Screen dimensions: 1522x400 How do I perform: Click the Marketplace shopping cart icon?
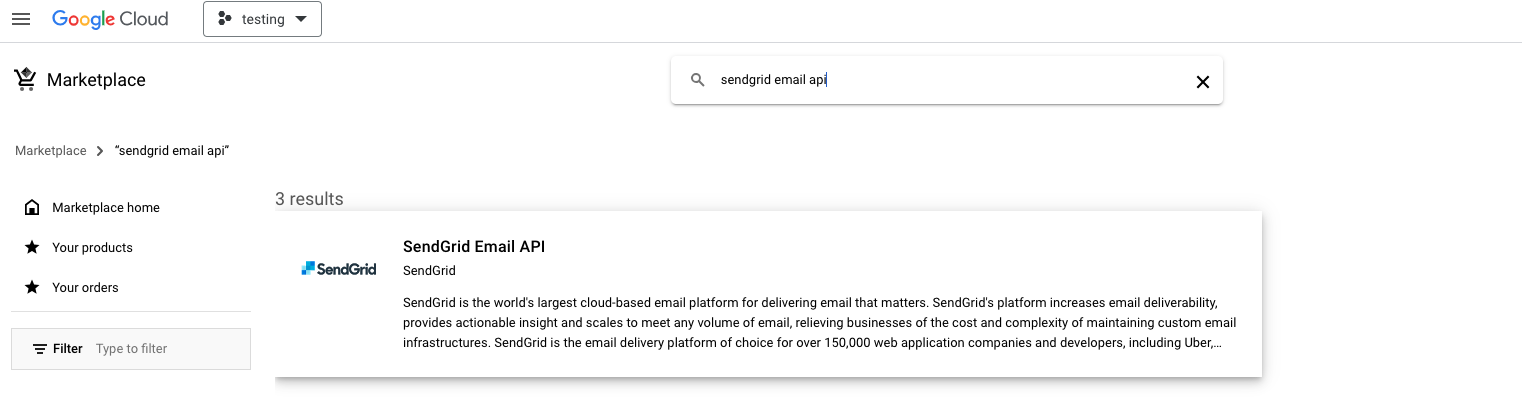[x=25, y=79]
